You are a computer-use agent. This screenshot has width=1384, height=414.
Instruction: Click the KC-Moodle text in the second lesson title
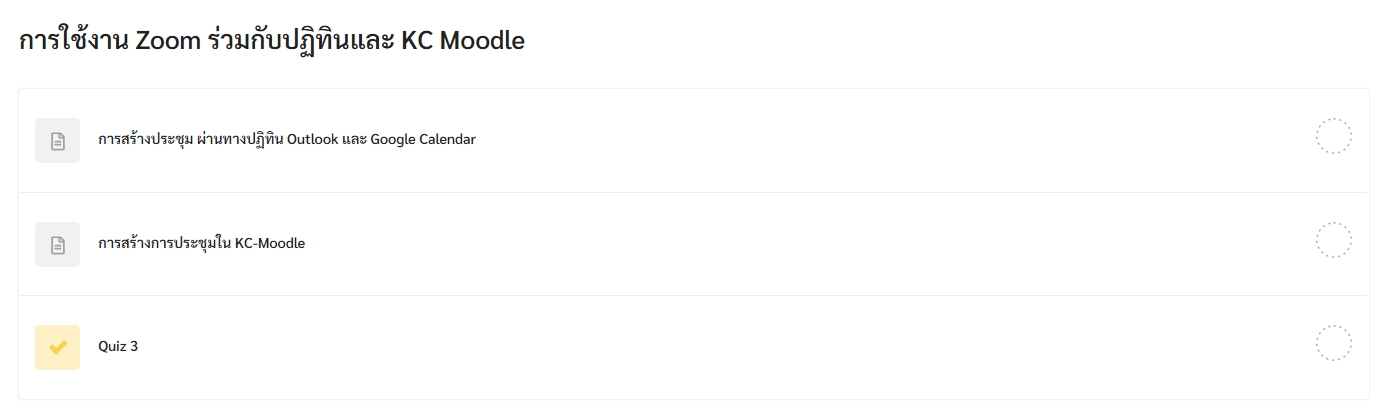[270, 244]
